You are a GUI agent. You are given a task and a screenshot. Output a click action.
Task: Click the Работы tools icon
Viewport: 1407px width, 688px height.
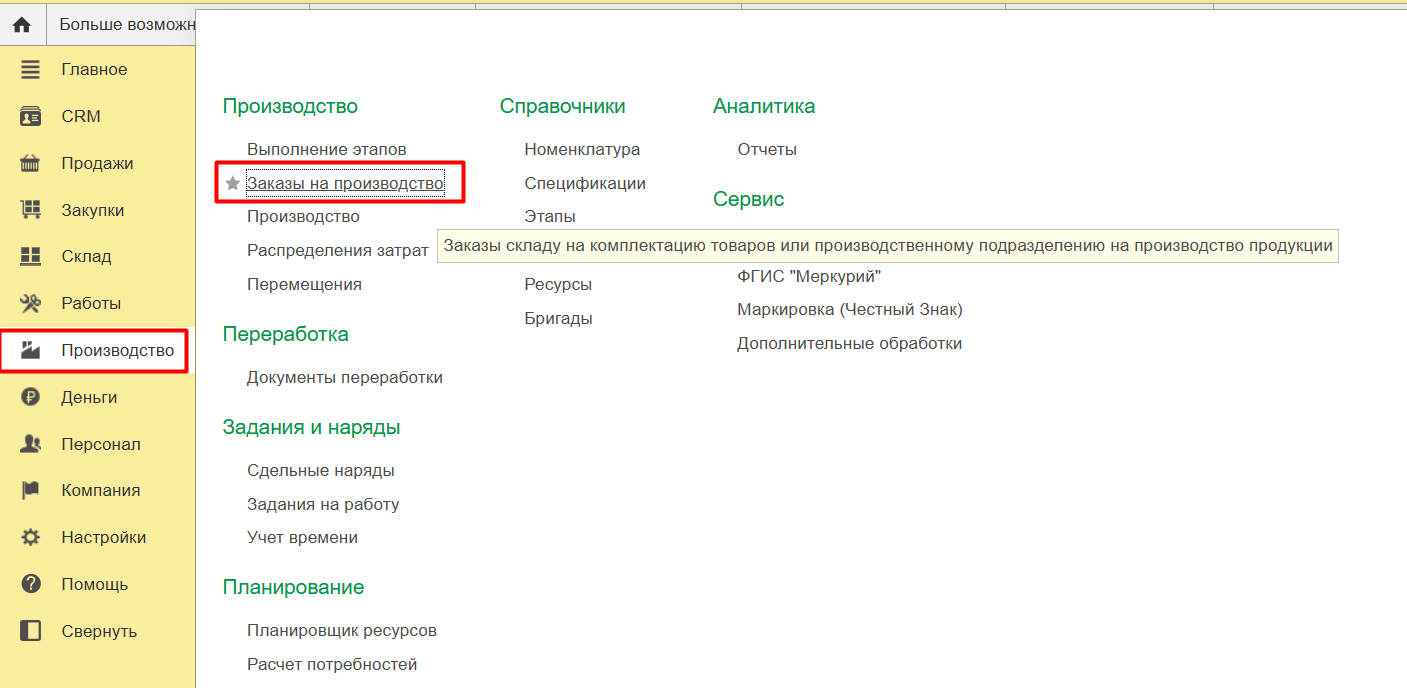pos(31,303)
